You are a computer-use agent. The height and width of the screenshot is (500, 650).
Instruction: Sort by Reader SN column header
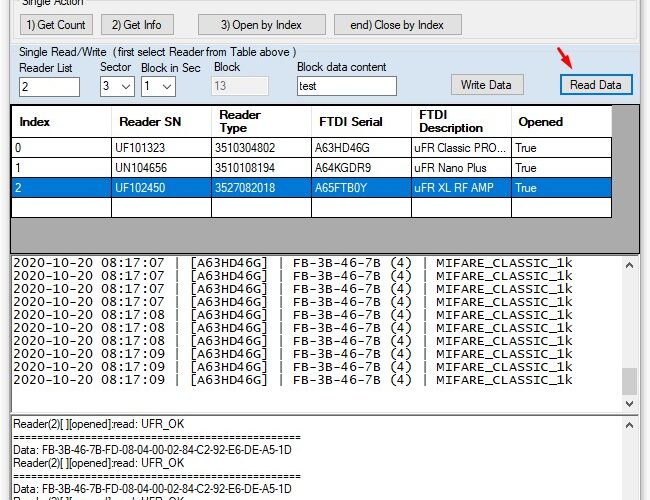(161, 121)
